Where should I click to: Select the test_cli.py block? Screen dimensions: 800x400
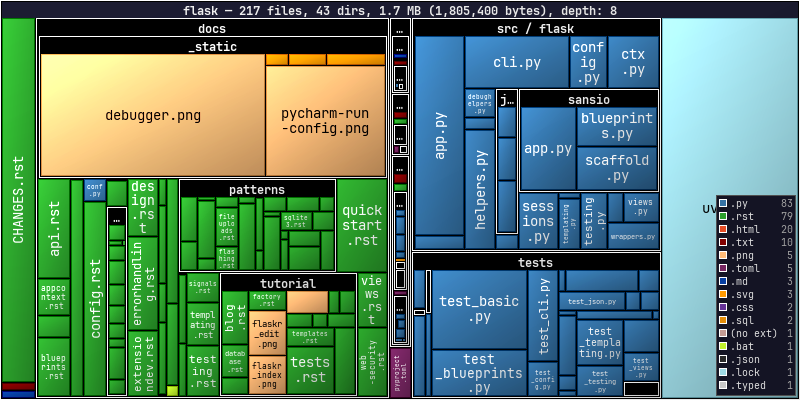(543, 316)
